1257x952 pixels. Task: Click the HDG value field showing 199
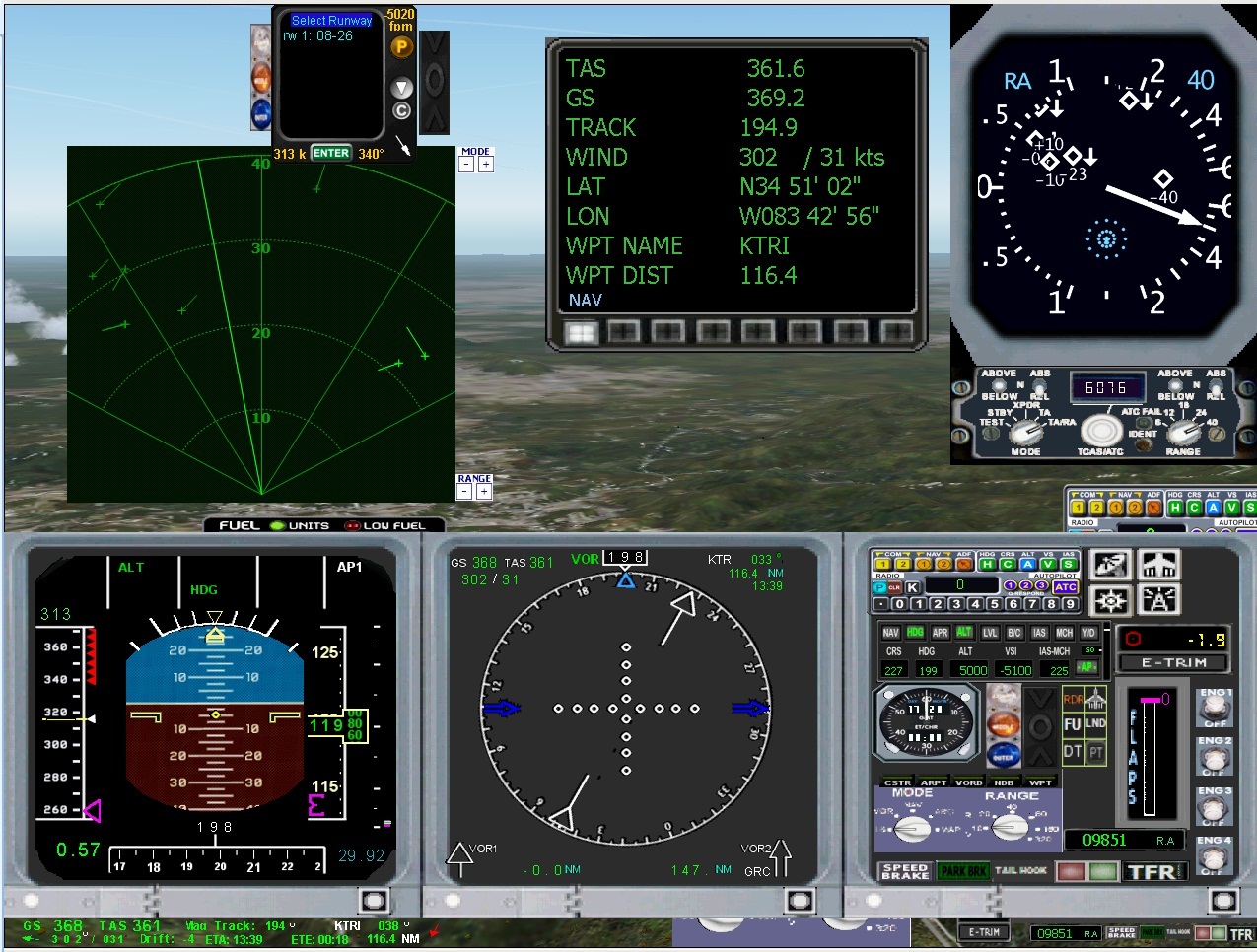pos(927,670)
